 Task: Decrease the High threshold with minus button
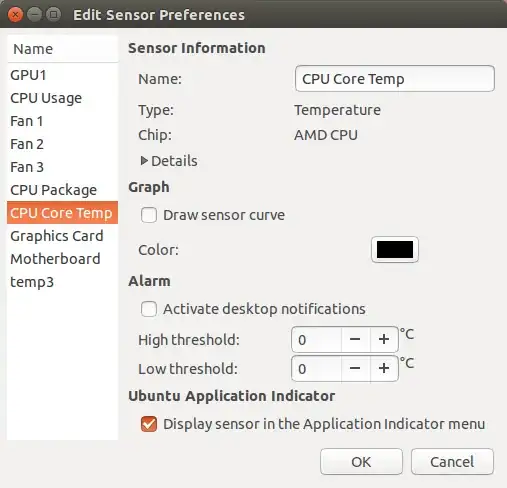pos(355,340)
